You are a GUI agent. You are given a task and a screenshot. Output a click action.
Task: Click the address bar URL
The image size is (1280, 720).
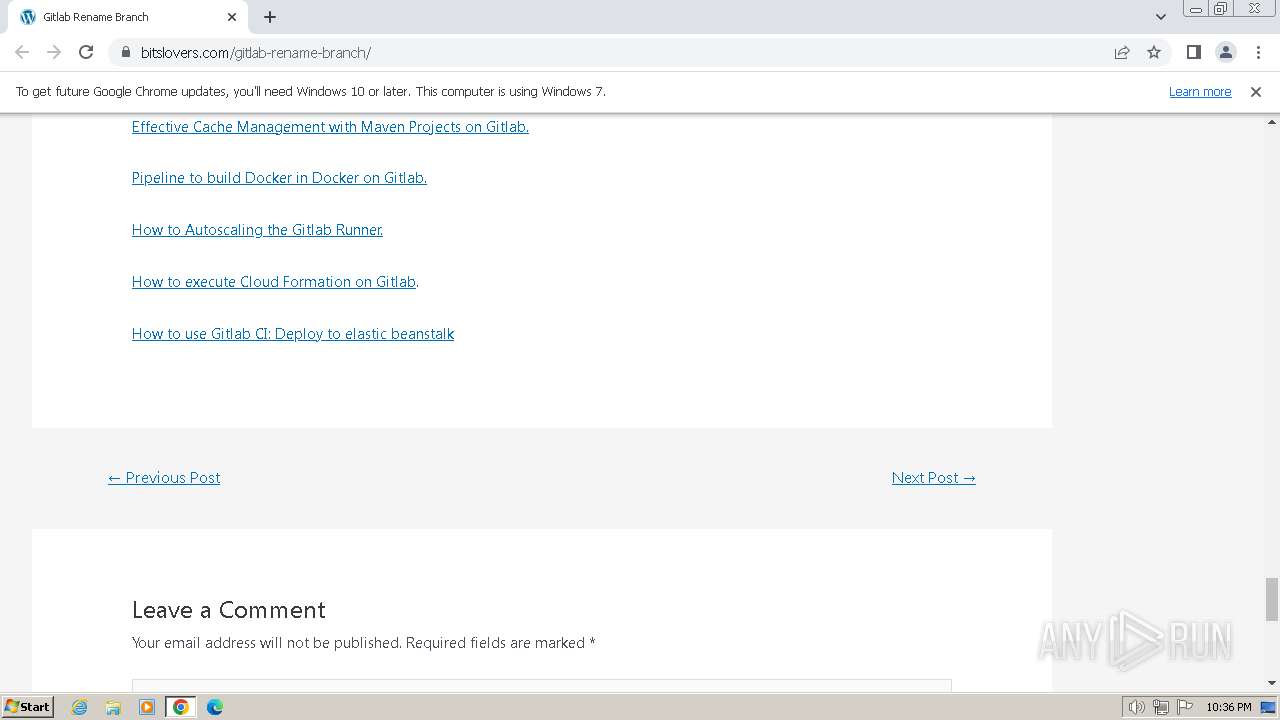[x=256, y=52]
